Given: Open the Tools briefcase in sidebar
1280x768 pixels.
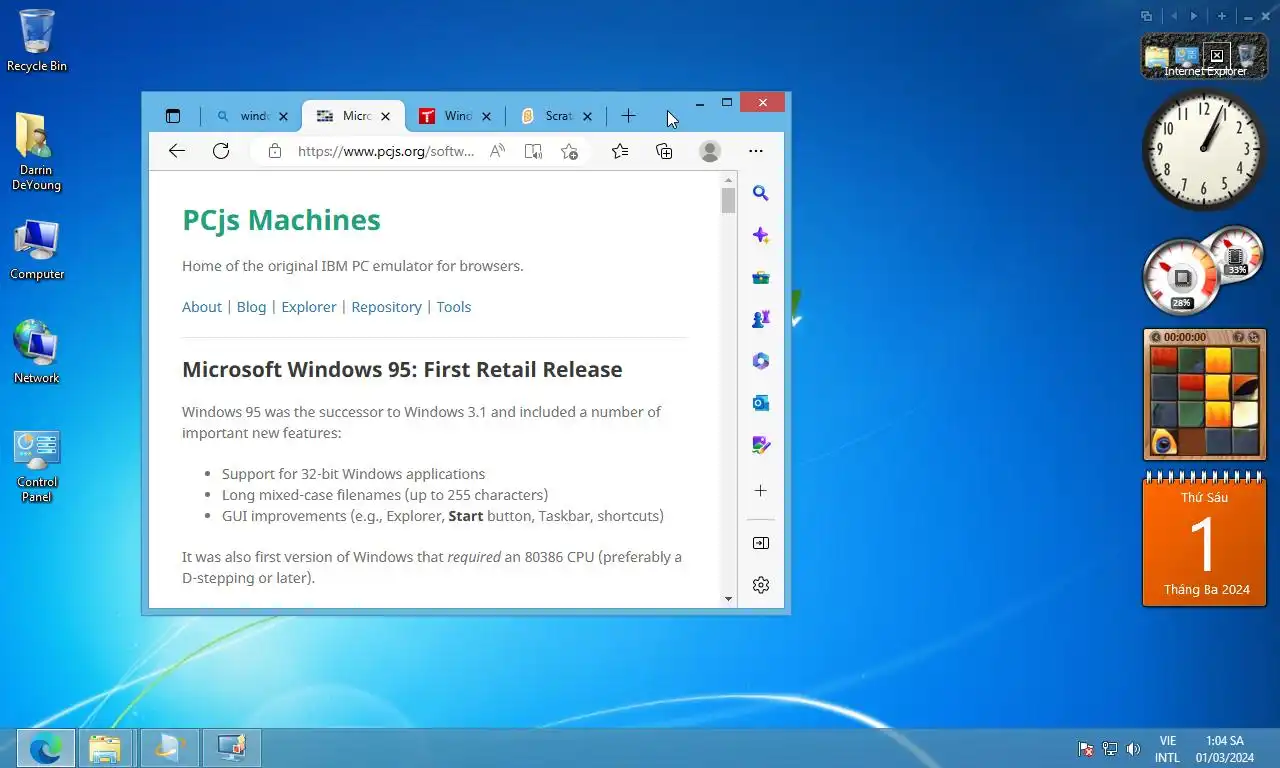Looking at the screenshot, I should 761,278.
